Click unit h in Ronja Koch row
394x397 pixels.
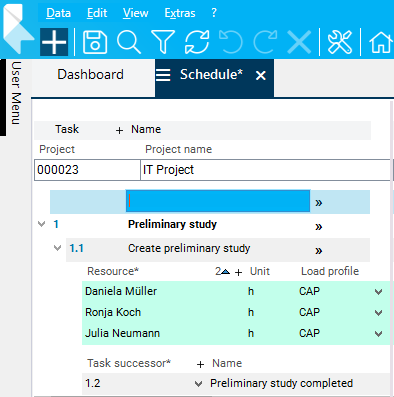(251, 312)
